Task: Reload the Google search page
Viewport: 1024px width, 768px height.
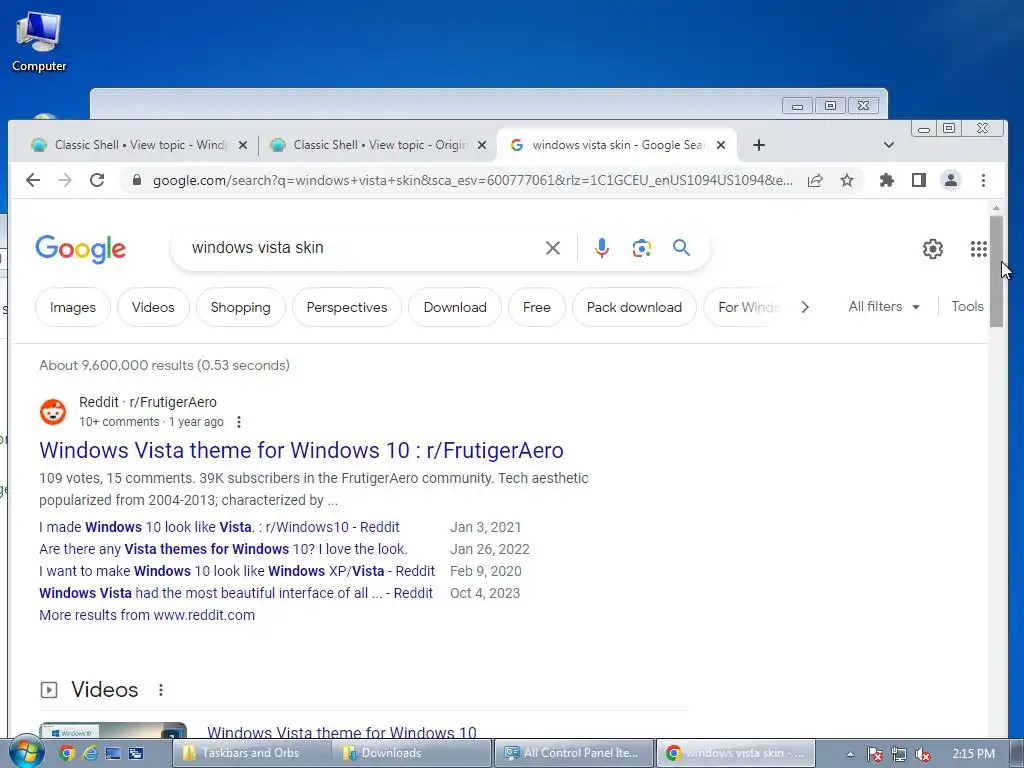Action: point(97,180)
